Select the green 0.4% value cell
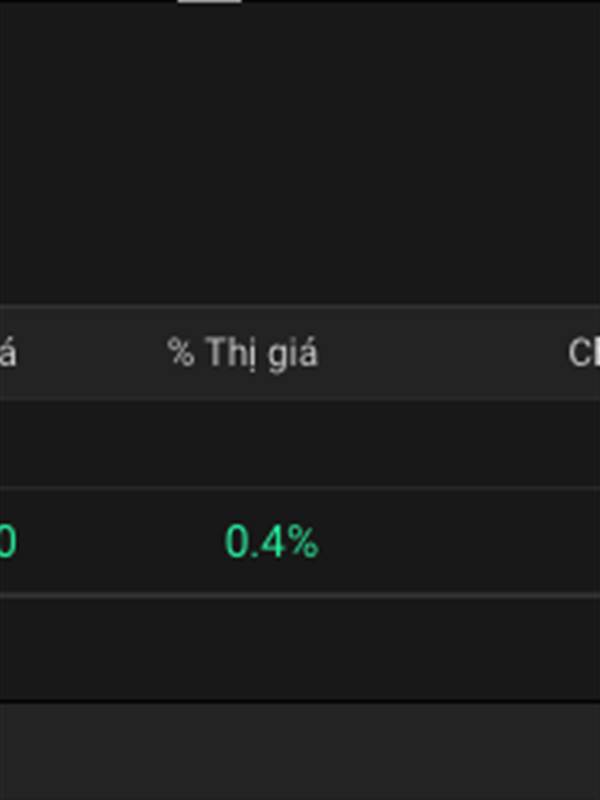Viewport: 600px width, 800px height. point(271,542)
